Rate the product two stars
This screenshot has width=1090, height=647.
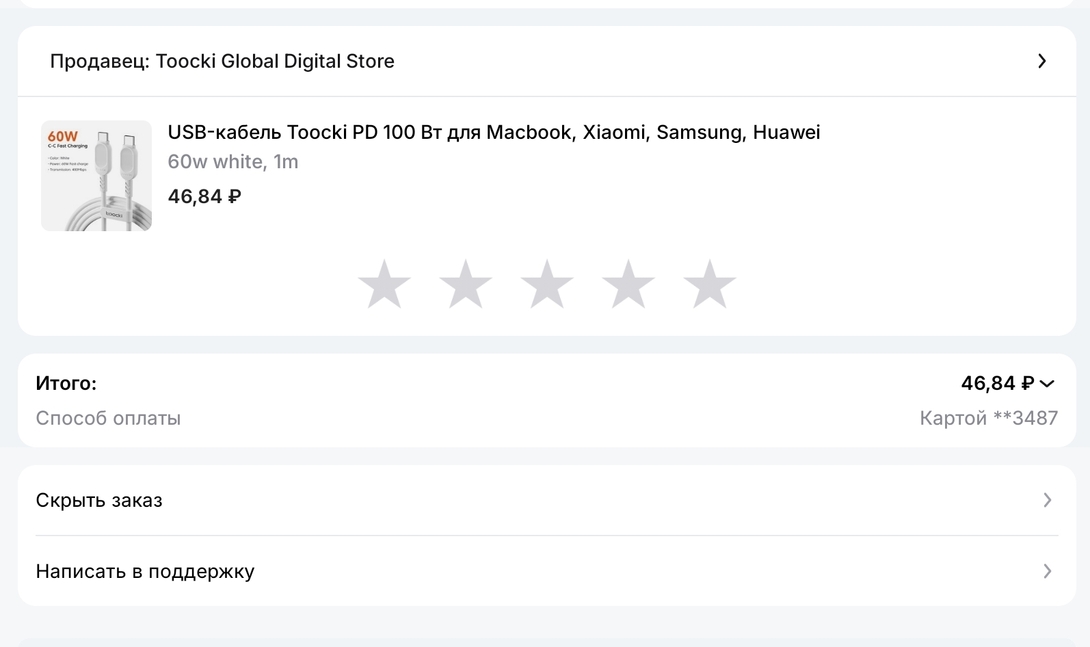pos(465,284)
